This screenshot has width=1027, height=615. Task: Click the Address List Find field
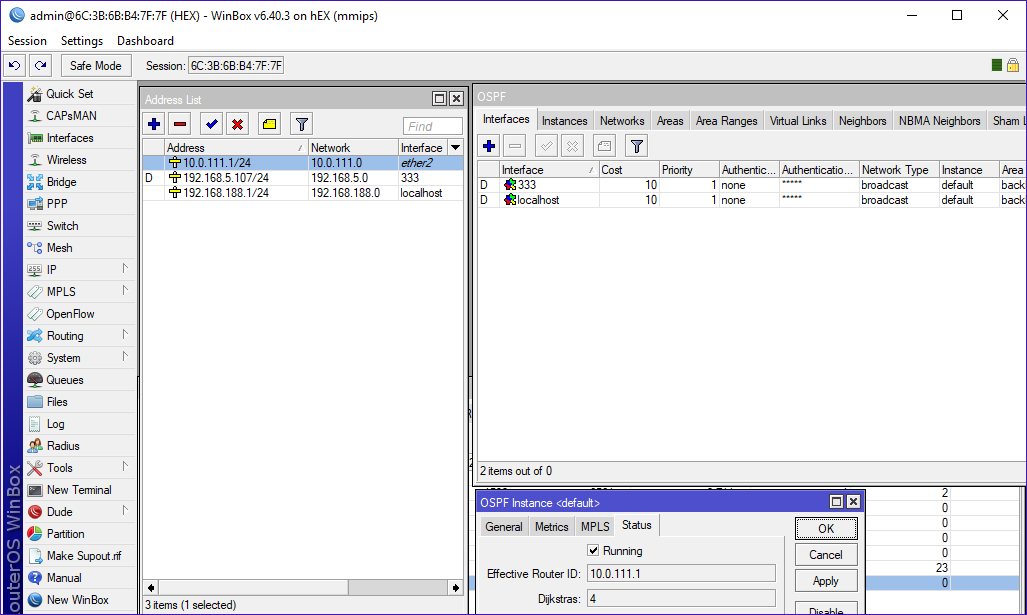[433, 126]
